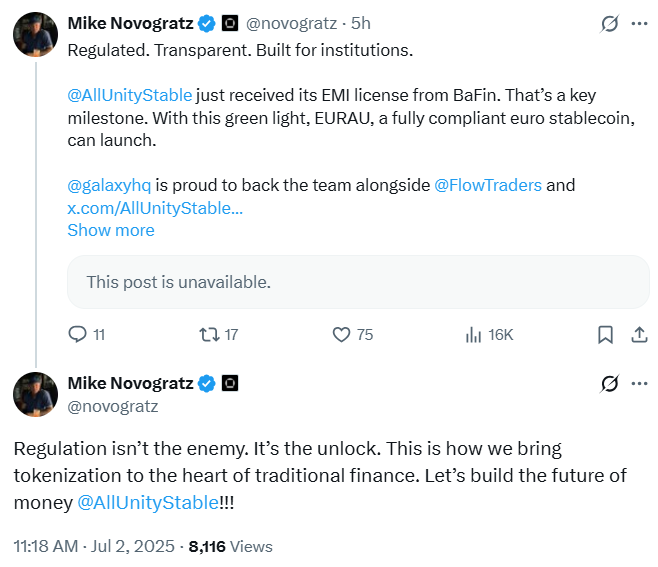Click Grok icon on the second post
This screenshot has width=658, height=567.
pyautogui.click(x=606, y=383)
